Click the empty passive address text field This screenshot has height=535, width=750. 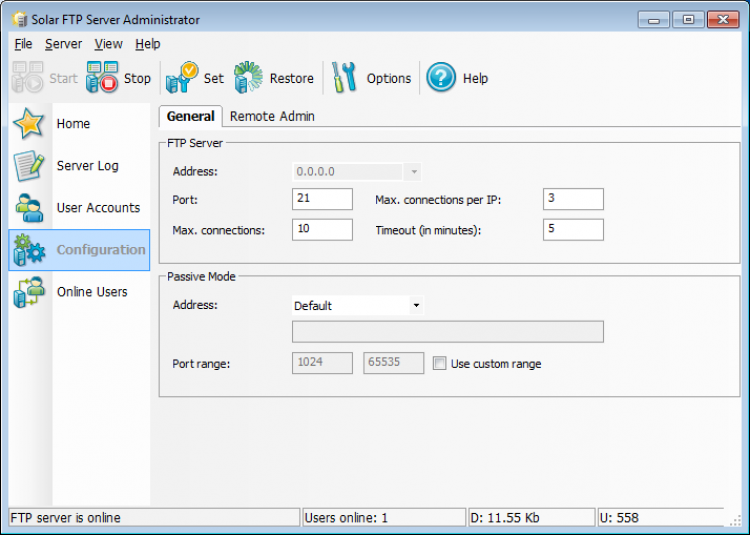[x=448, y=332]
